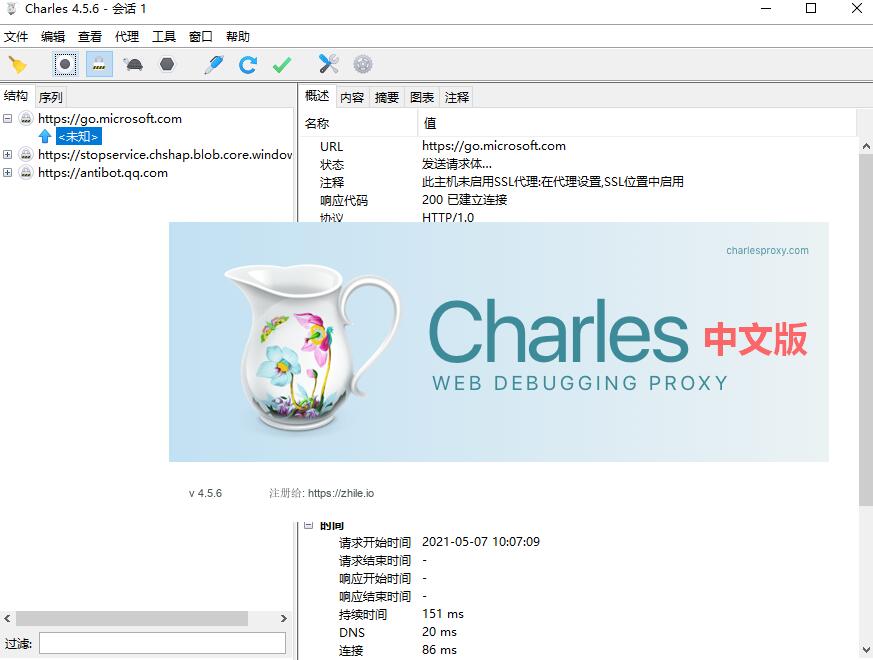The height and width of the screenshot is (660, 873).
Task: Open the 编辑 menu
Action: (x=53, y=37)
